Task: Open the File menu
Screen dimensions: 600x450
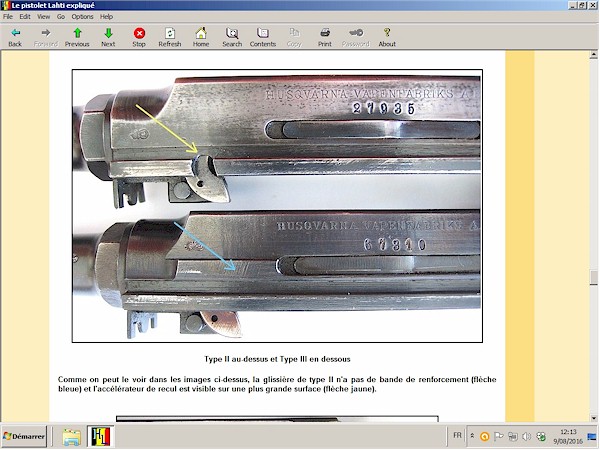Action: coord(8,16)
